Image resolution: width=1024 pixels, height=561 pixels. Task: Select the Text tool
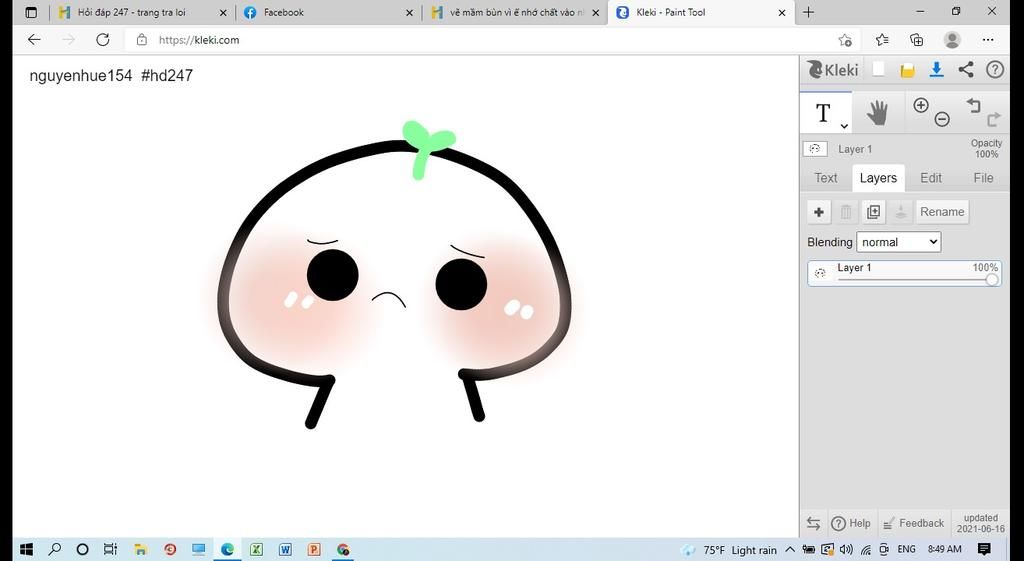824,113
